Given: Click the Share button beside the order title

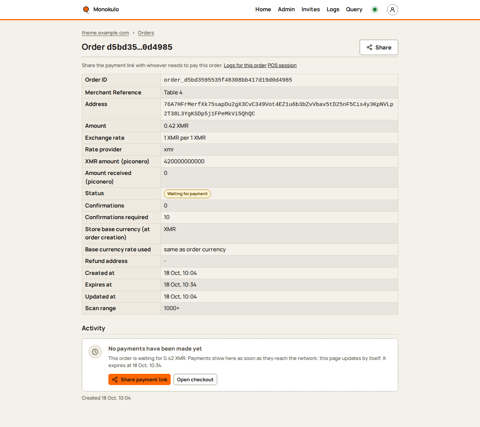Looking at the screenshot, I should [379, 47].
